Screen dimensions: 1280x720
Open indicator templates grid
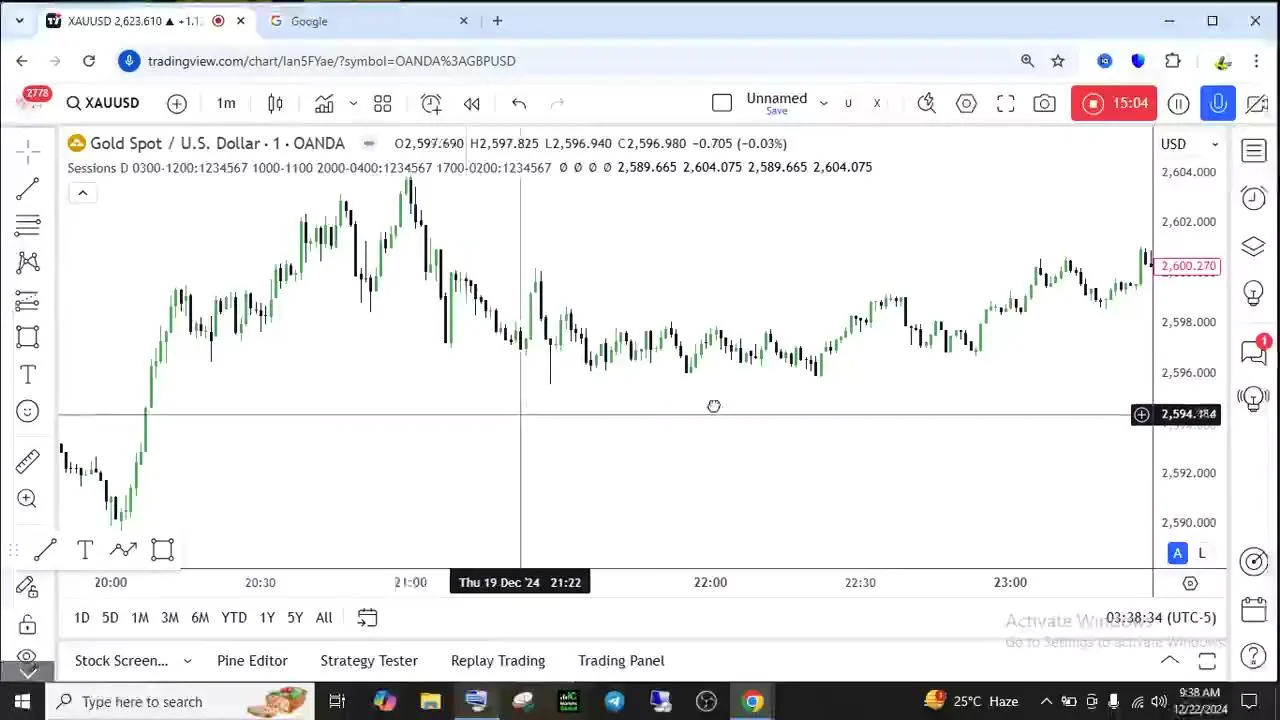(382, 103)
